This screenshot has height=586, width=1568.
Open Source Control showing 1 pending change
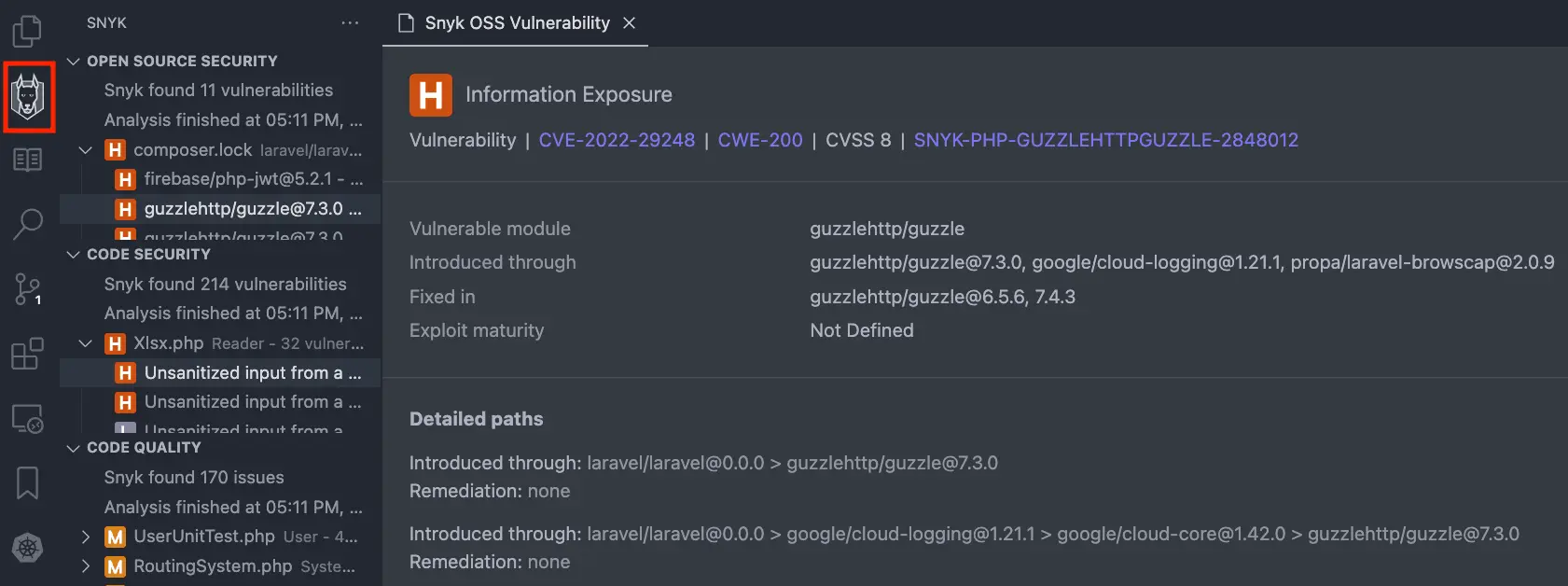click(x=27, y=289)
